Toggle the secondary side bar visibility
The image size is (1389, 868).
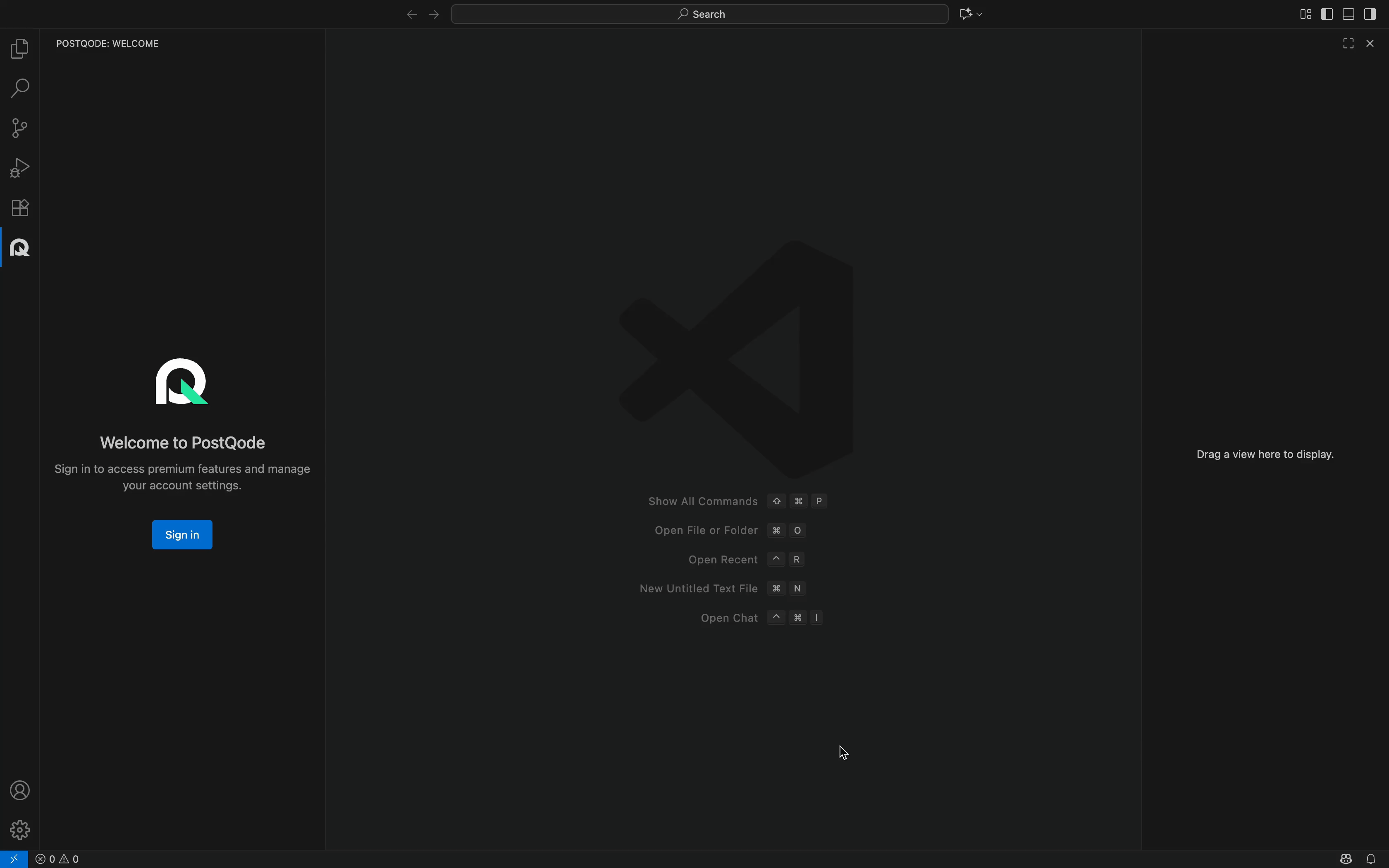click(x=1370, y=14)
